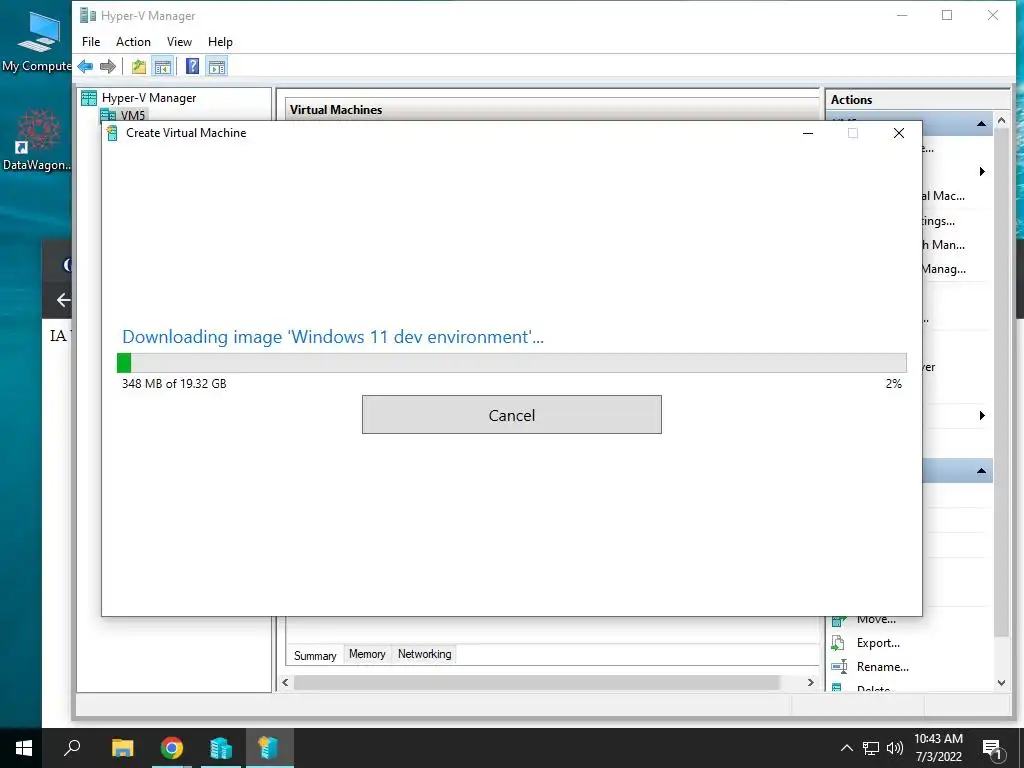Click the Create Virtual Machine title icon
The width and height of the screenshot is (1024, 768).
[x=112, y=133]
